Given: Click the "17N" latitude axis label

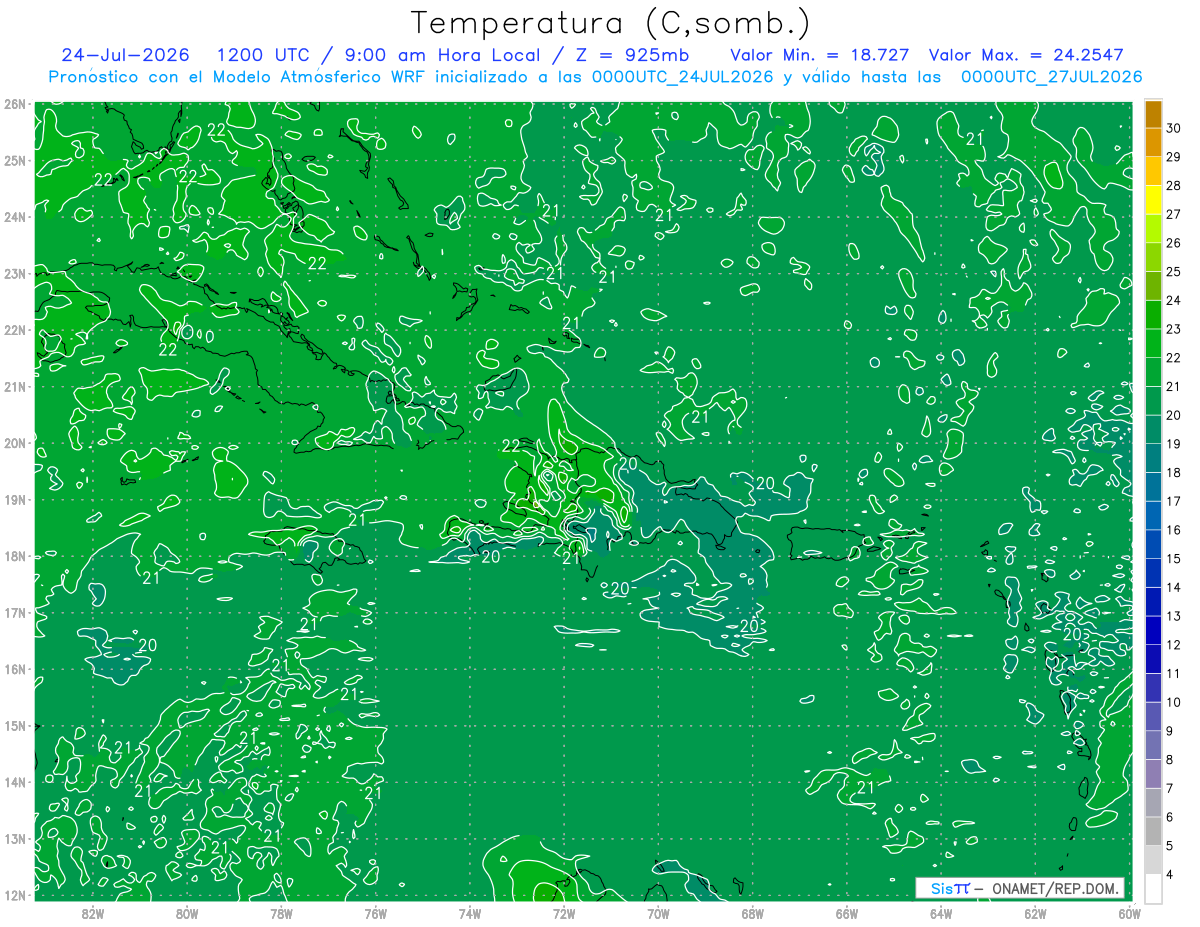Looking at the screenshot, I should coord(15,612).
